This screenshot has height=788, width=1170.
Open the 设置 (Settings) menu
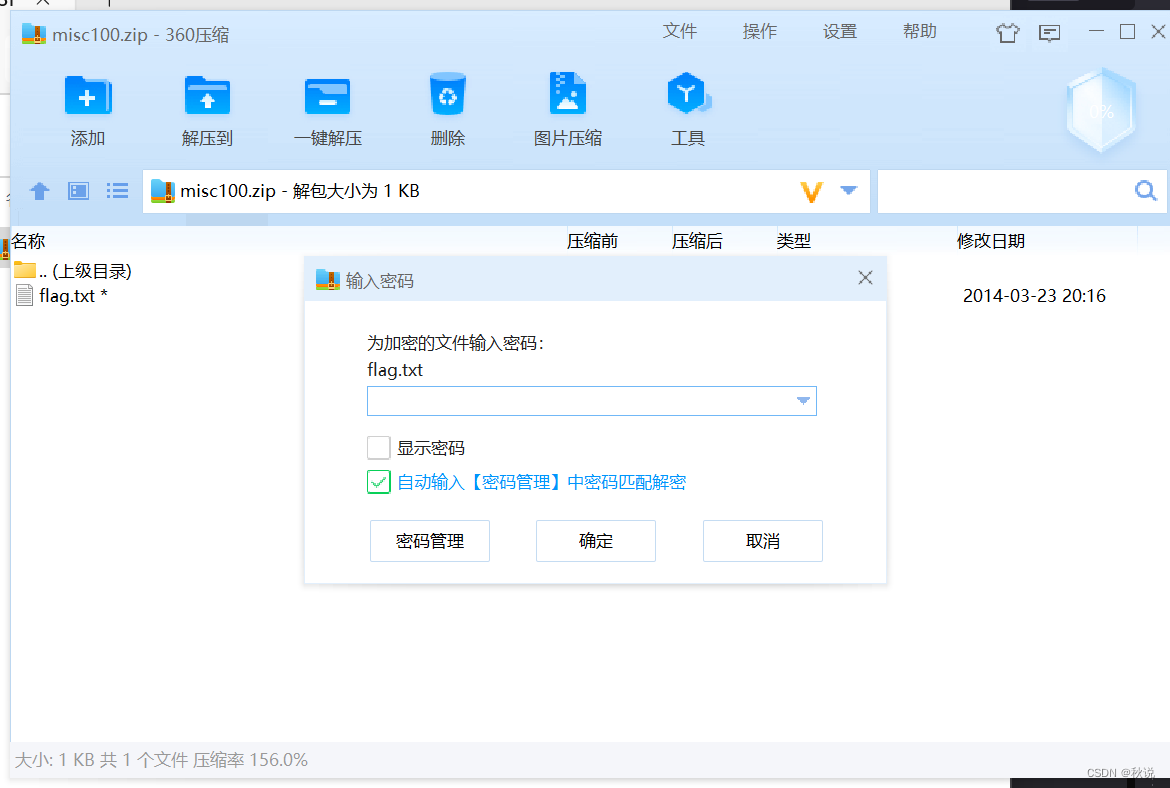[840, 31]
